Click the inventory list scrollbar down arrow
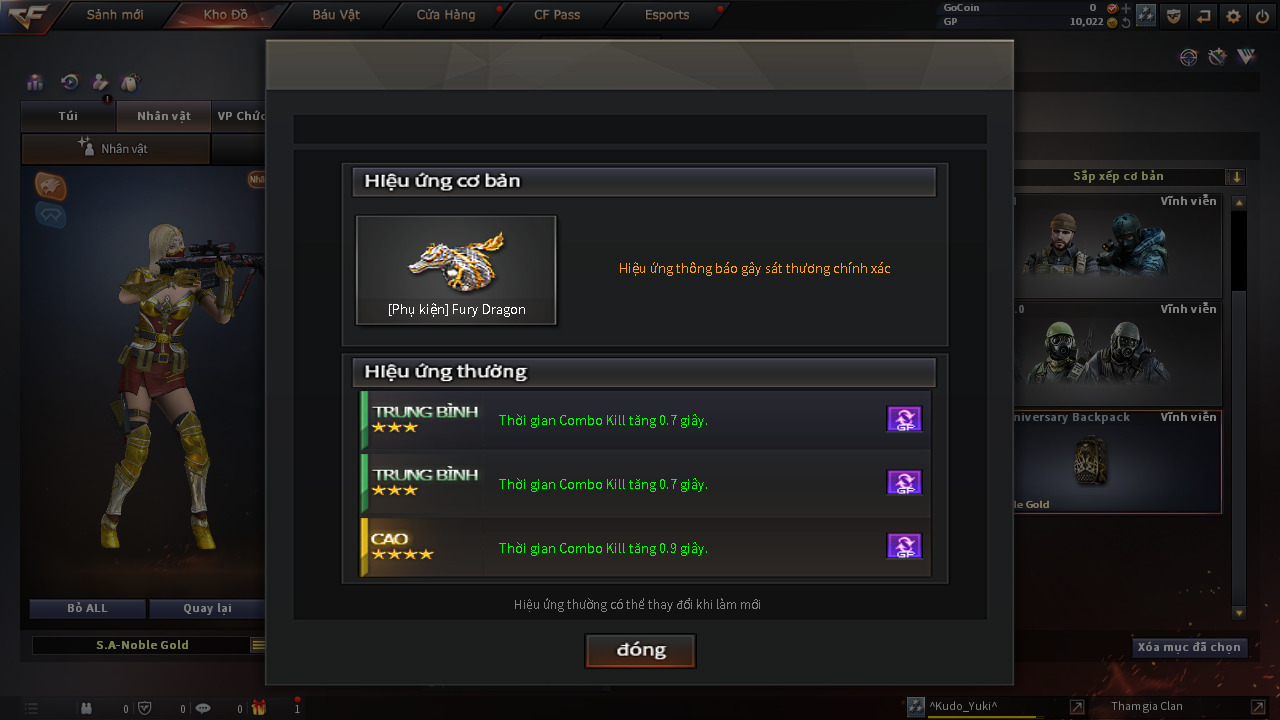The width and height of the screenshot is (1280, 720). tap(1239, 613)
